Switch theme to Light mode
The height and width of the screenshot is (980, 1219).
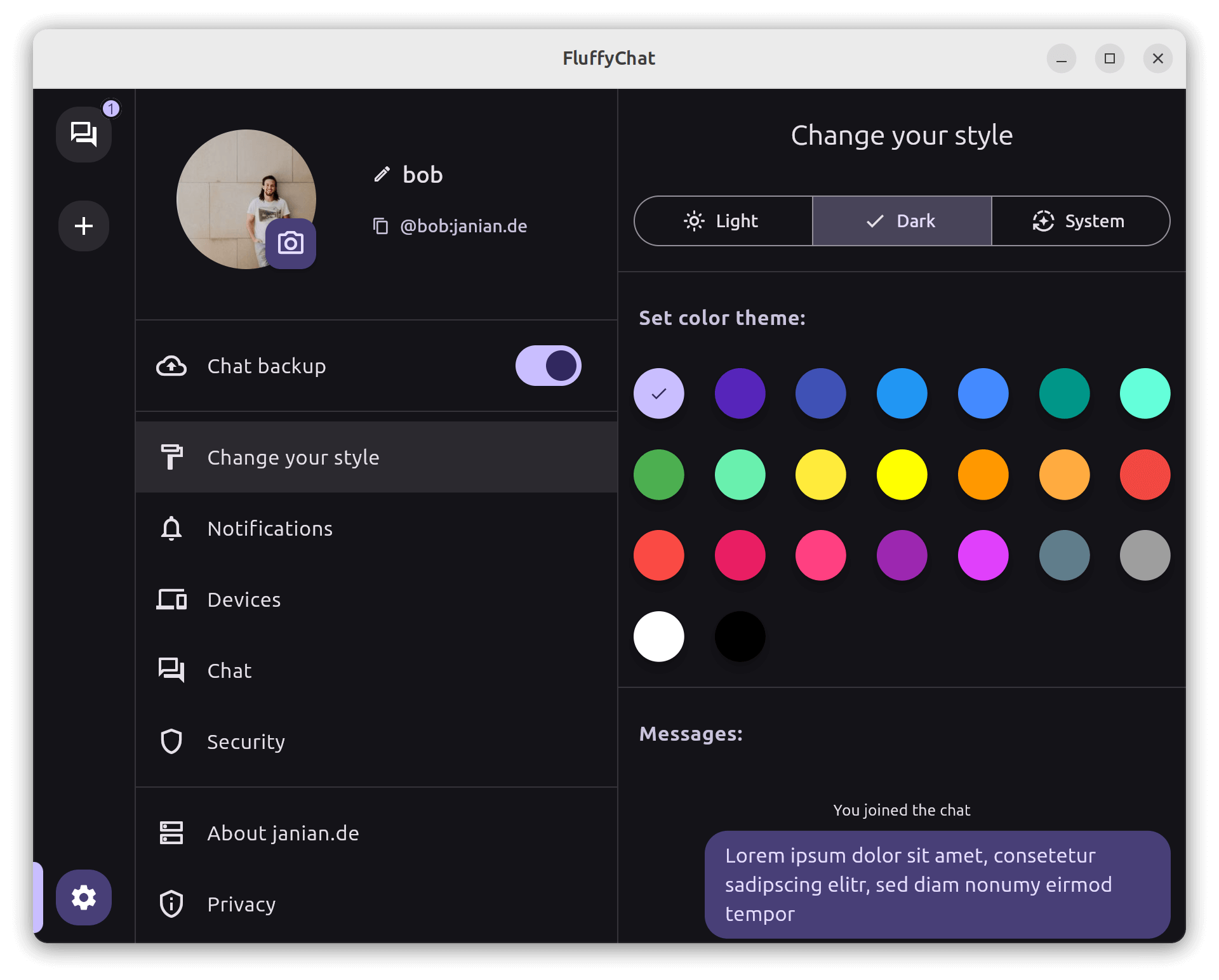723,221
